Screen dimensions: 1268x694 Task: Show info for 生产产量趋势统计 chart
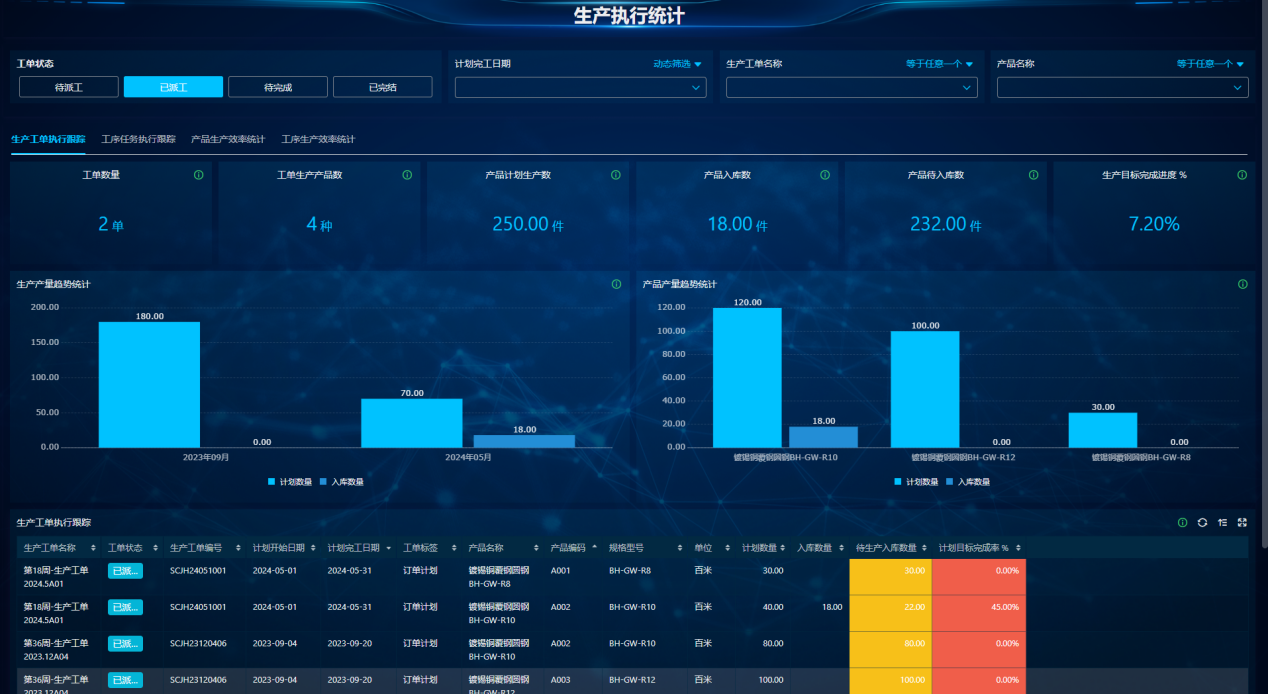[616, 284]
